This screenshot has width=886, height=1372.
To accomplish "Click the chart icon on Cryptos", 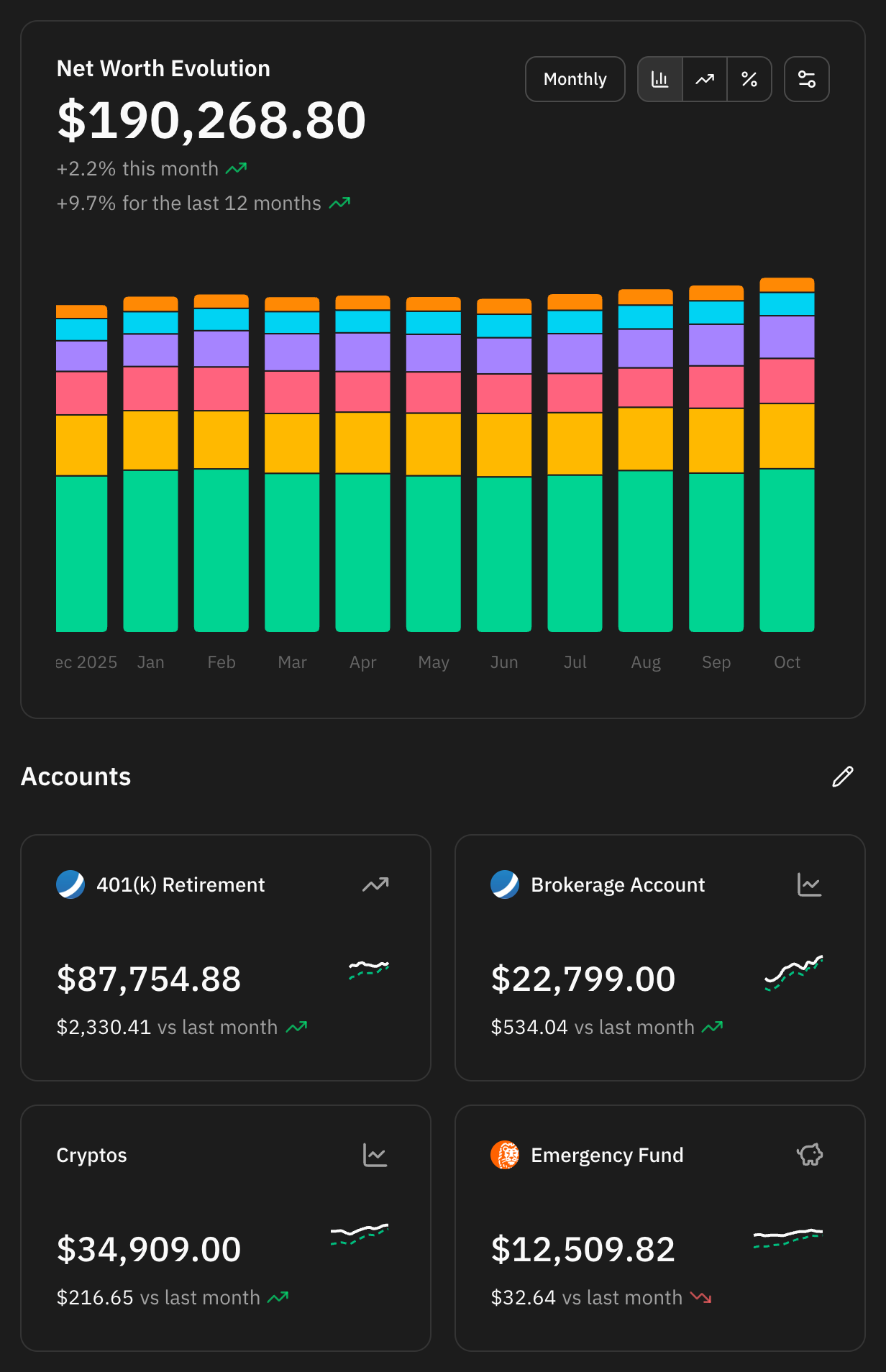I will point(375,1155).
